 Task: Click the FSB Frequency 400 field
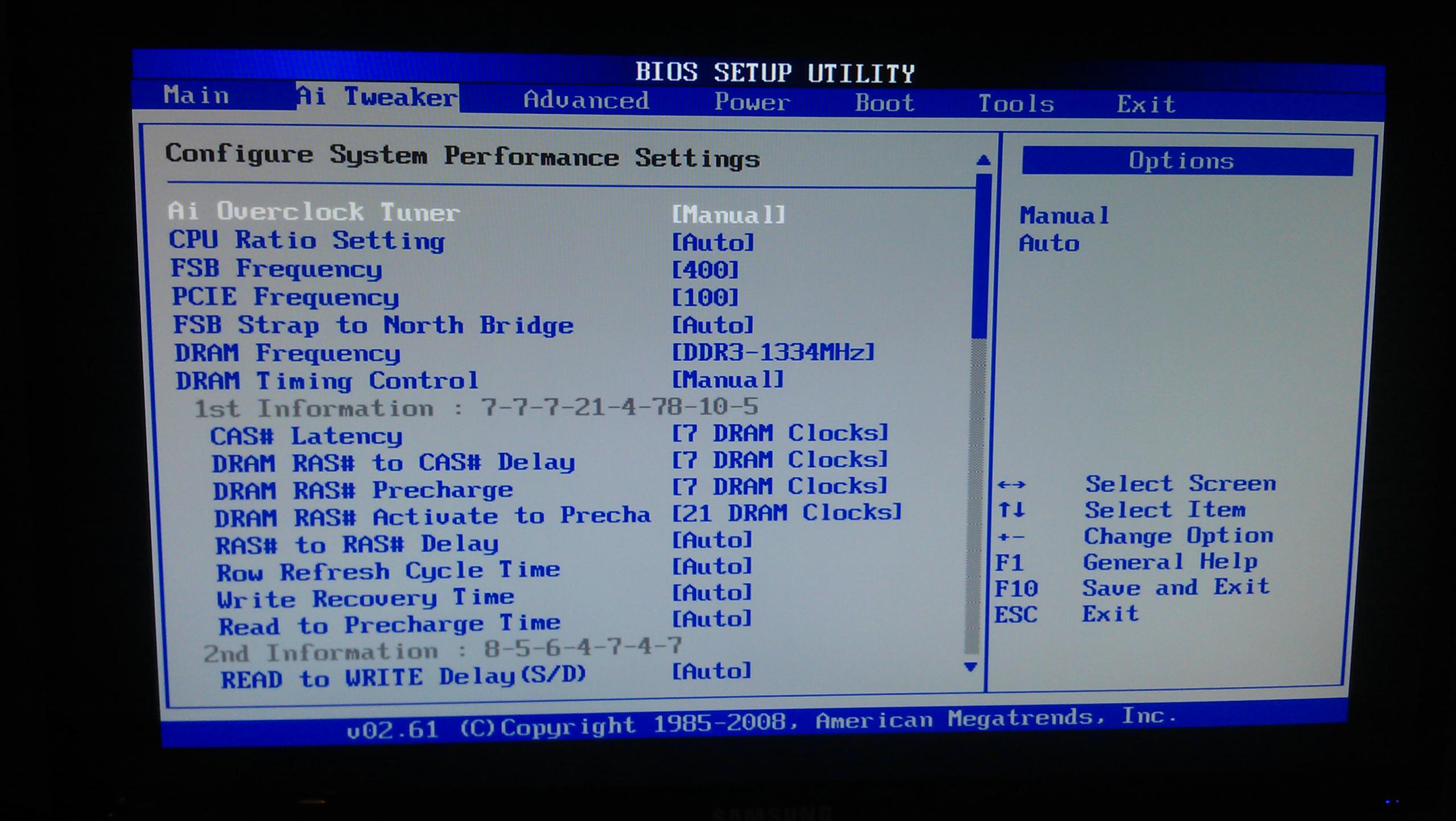[705, 270]
